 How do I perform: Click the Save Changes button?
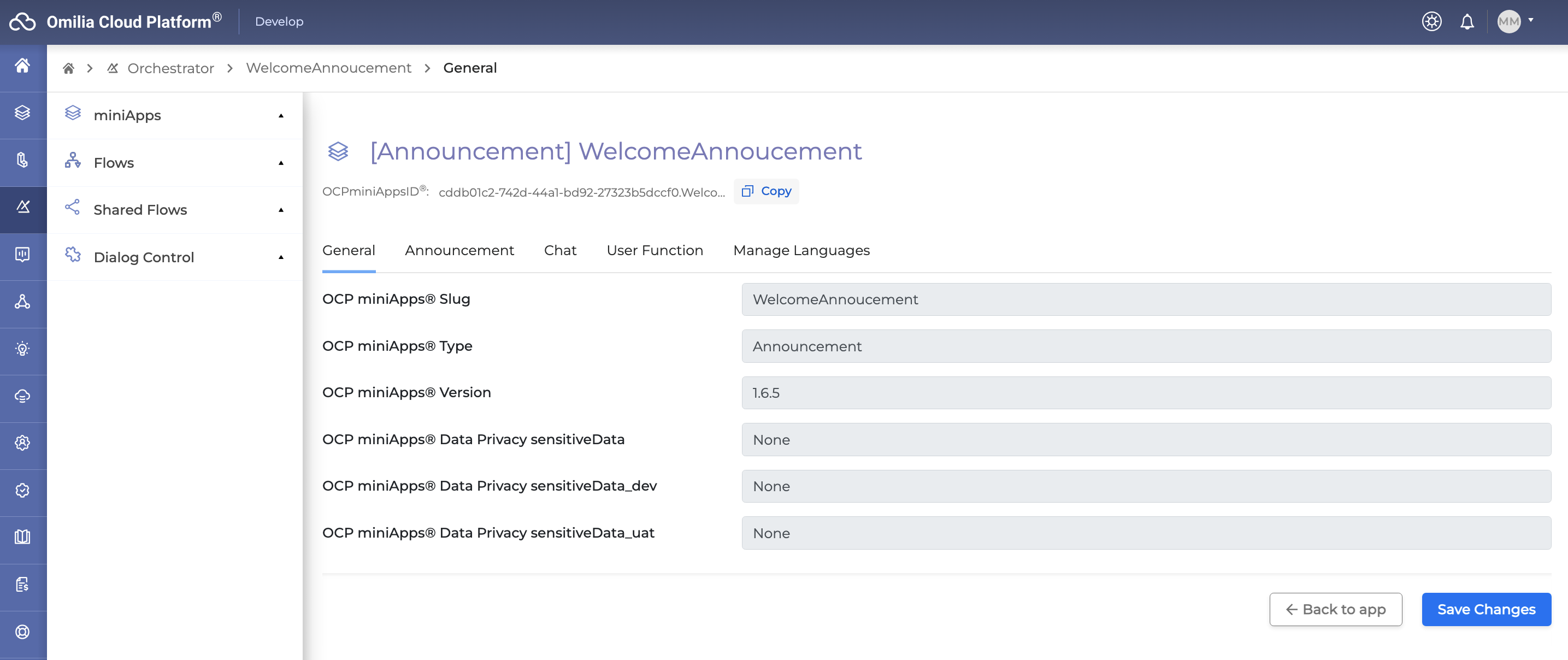point(1486,610)
